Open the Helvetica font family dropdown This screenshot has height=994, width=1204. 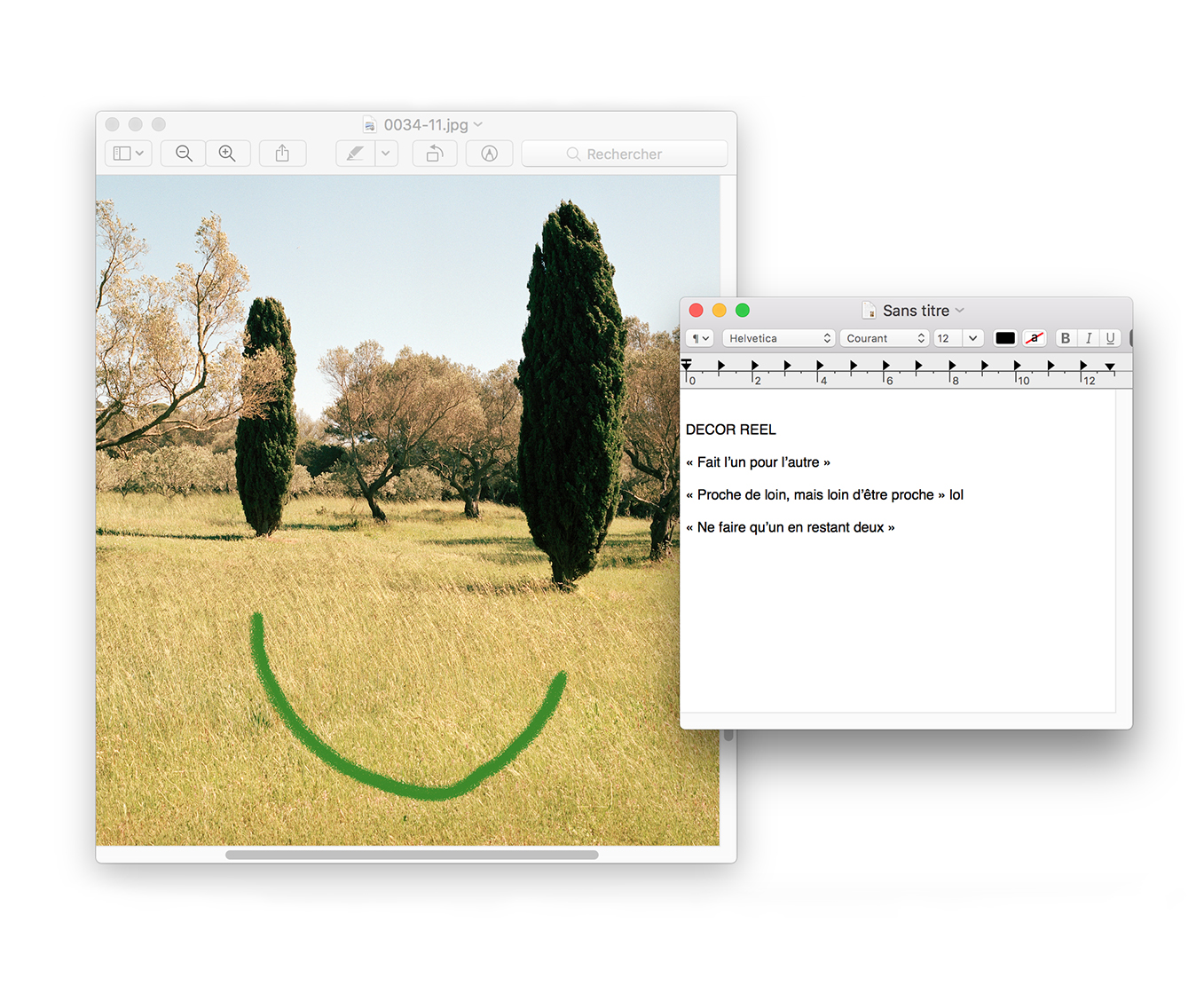pos(778,338)
